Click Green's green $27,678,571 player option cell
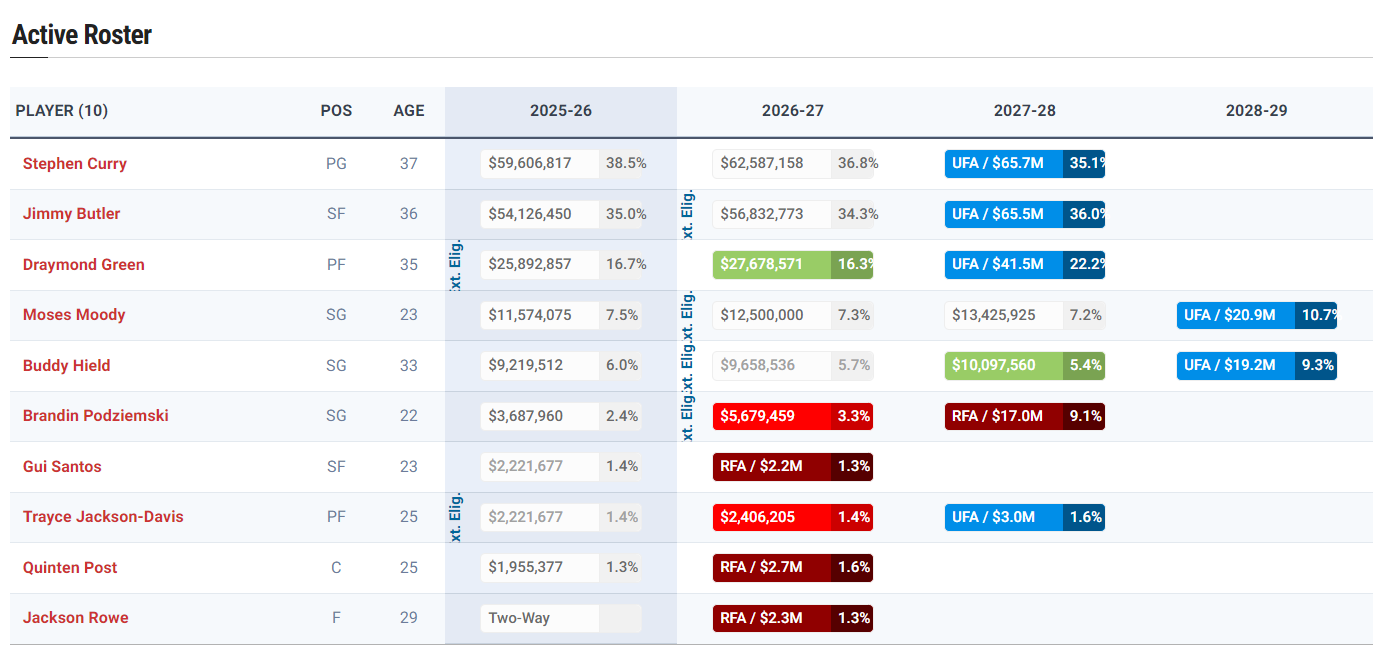Image resolution: width=1390 pixels, height=651 pixels. click(772, 265)
